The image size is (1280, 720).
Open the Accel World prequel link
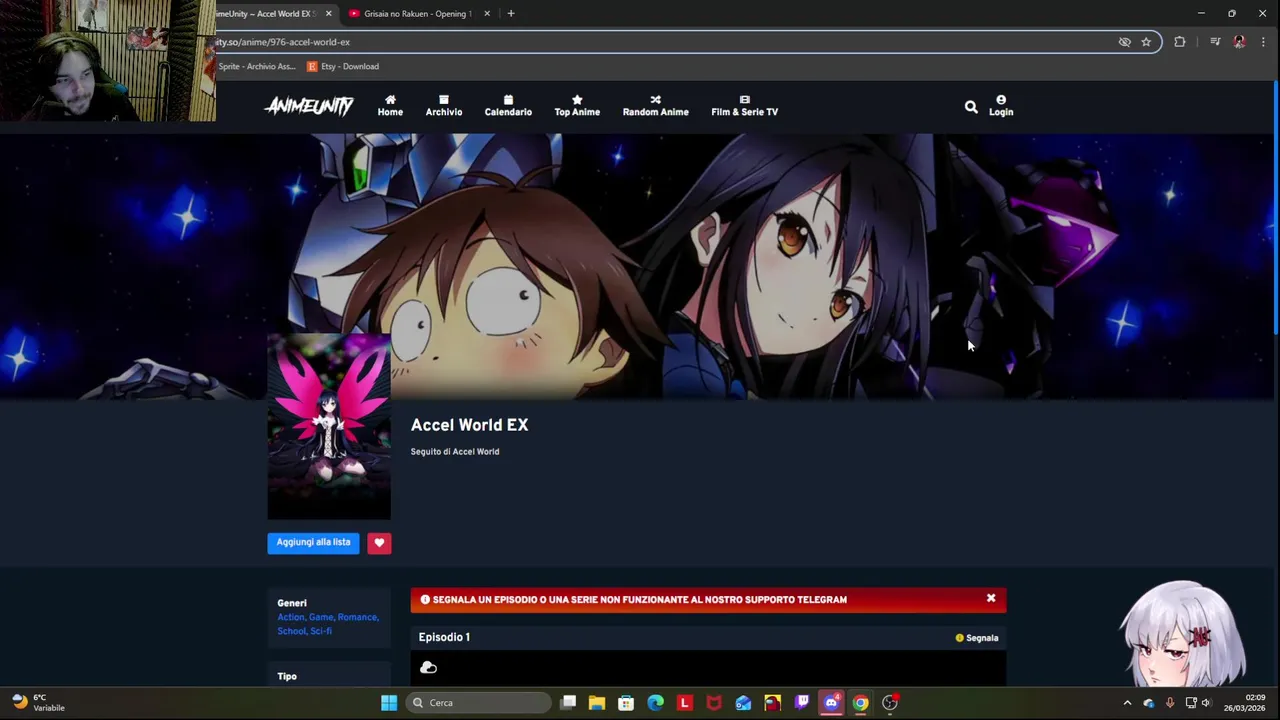click(x=474, y=451)
